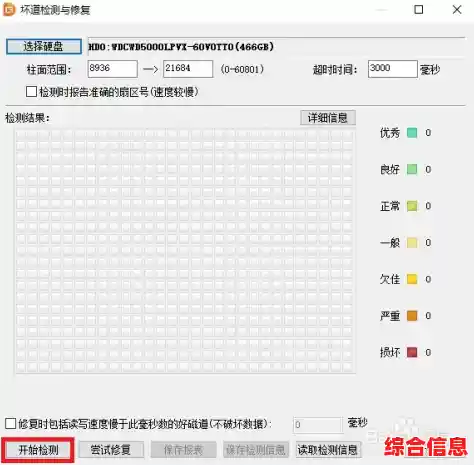Click the 读取检测信息 button

[328, 450]
